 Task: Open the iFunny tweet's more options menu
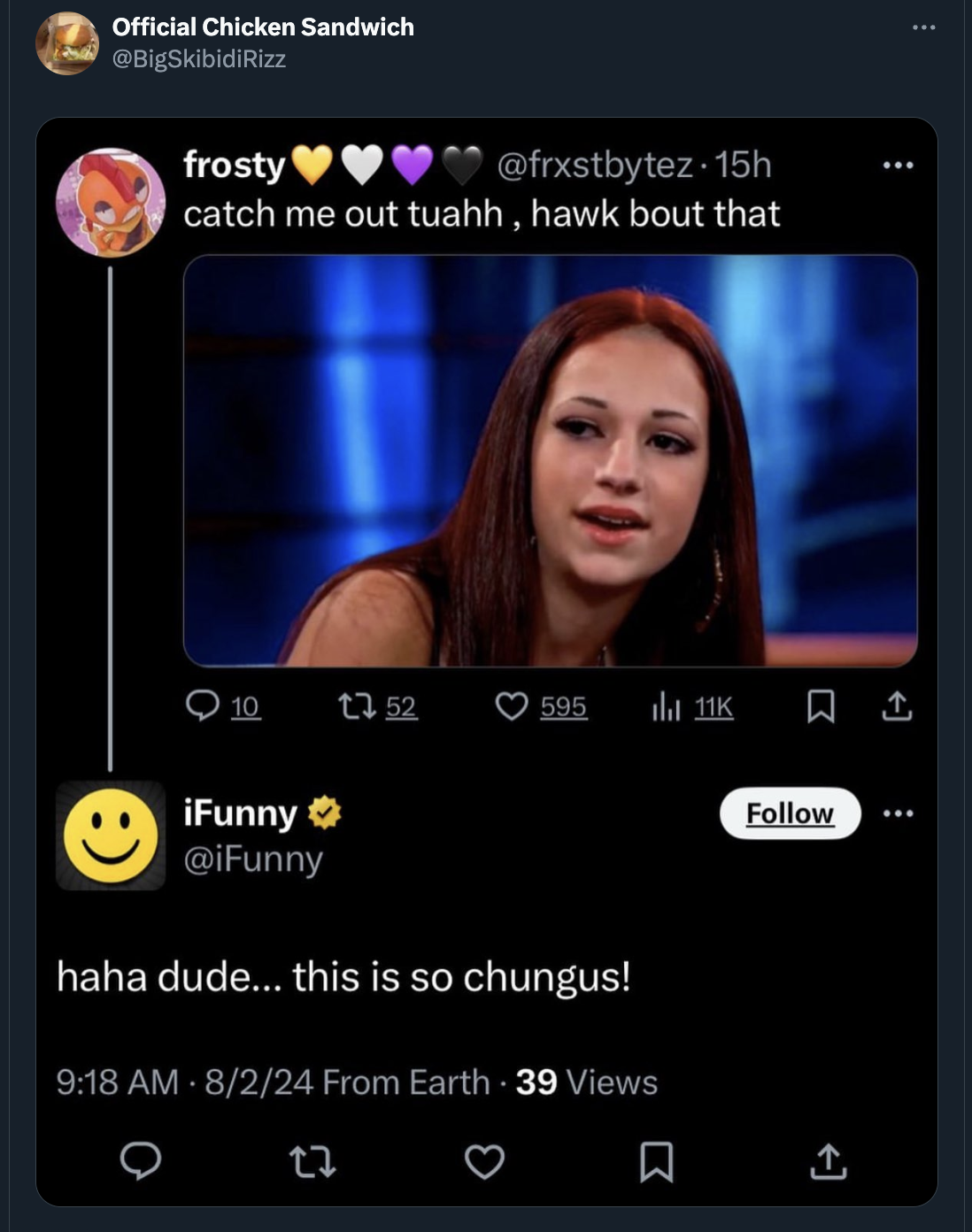click(898, 813)
